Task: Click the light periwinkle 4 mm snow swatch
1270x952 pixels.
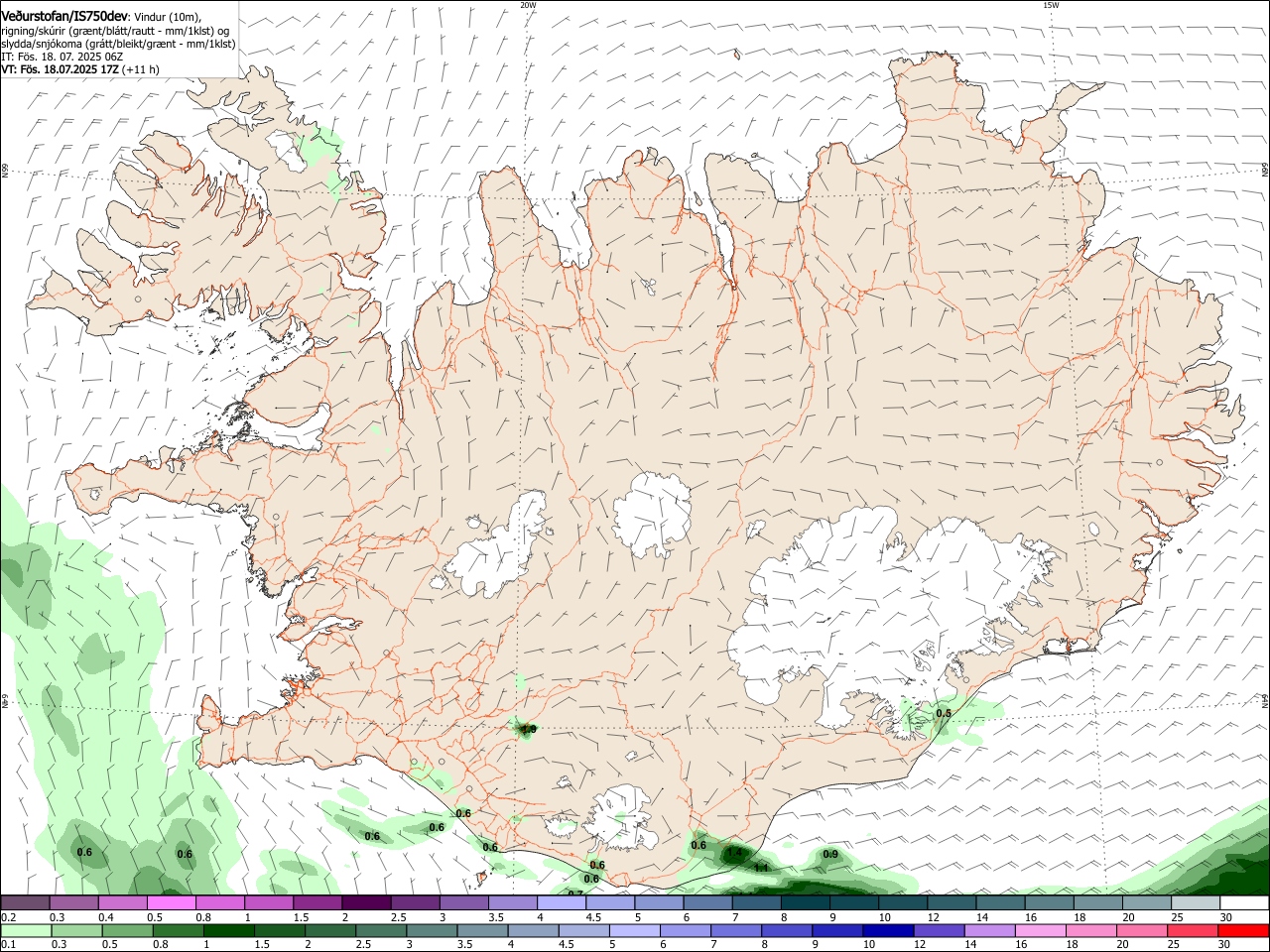Action: 561,903
